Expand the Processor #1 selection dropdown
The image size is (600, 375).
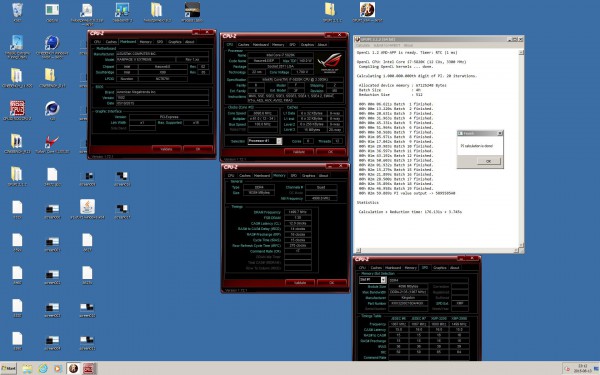coord(265,141)
